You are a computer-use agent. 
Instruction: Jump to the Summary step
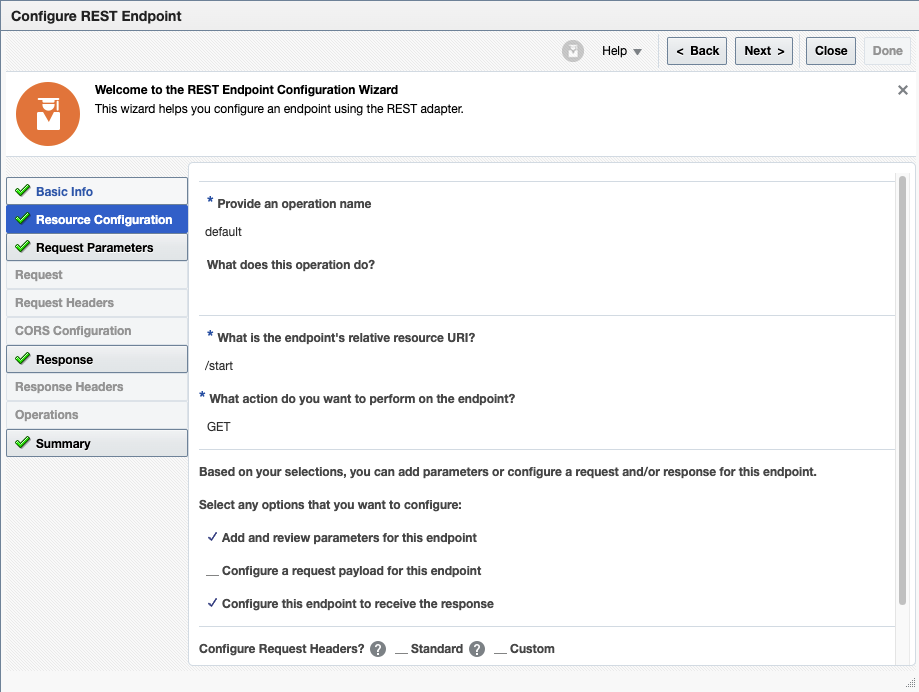(97, 443)
